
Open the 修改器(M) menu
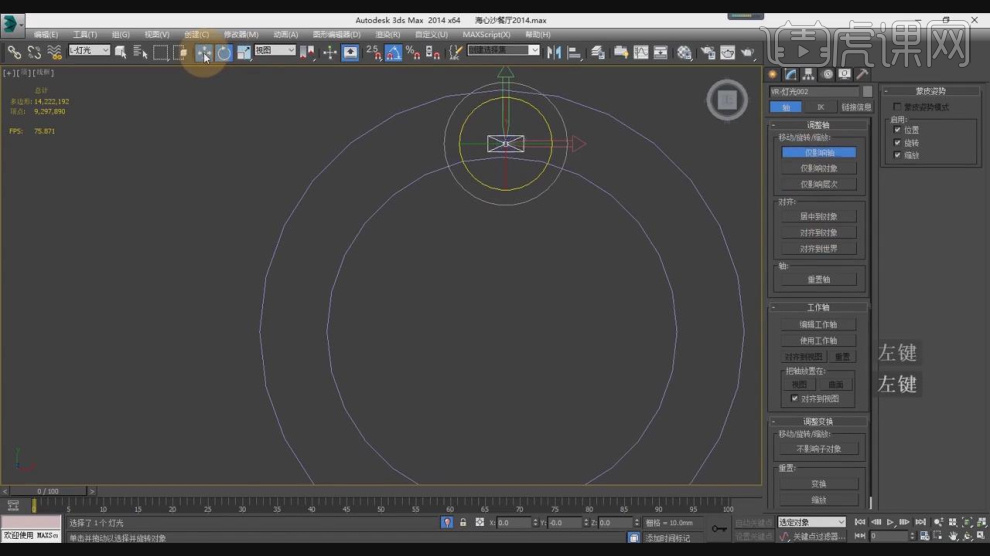242,34
